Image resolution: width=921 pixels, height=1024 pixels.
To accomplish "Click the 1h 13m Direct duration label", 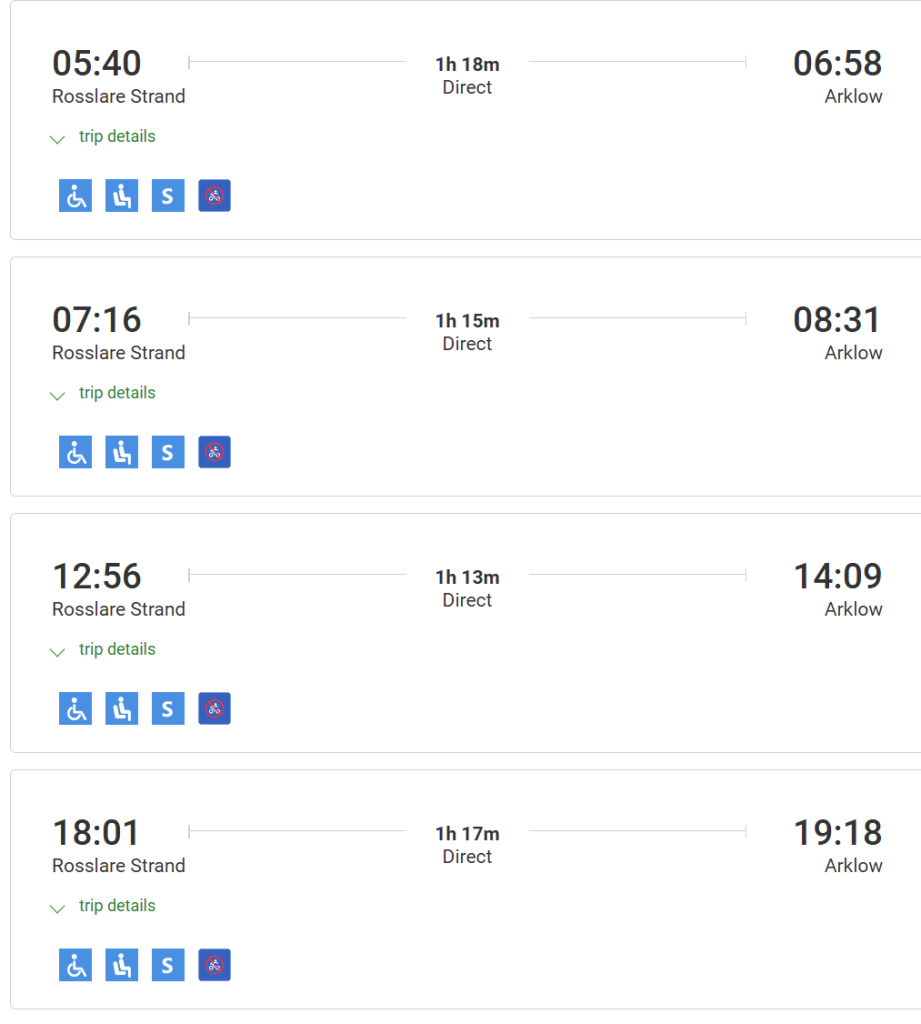I will click(x=467, y=588).
